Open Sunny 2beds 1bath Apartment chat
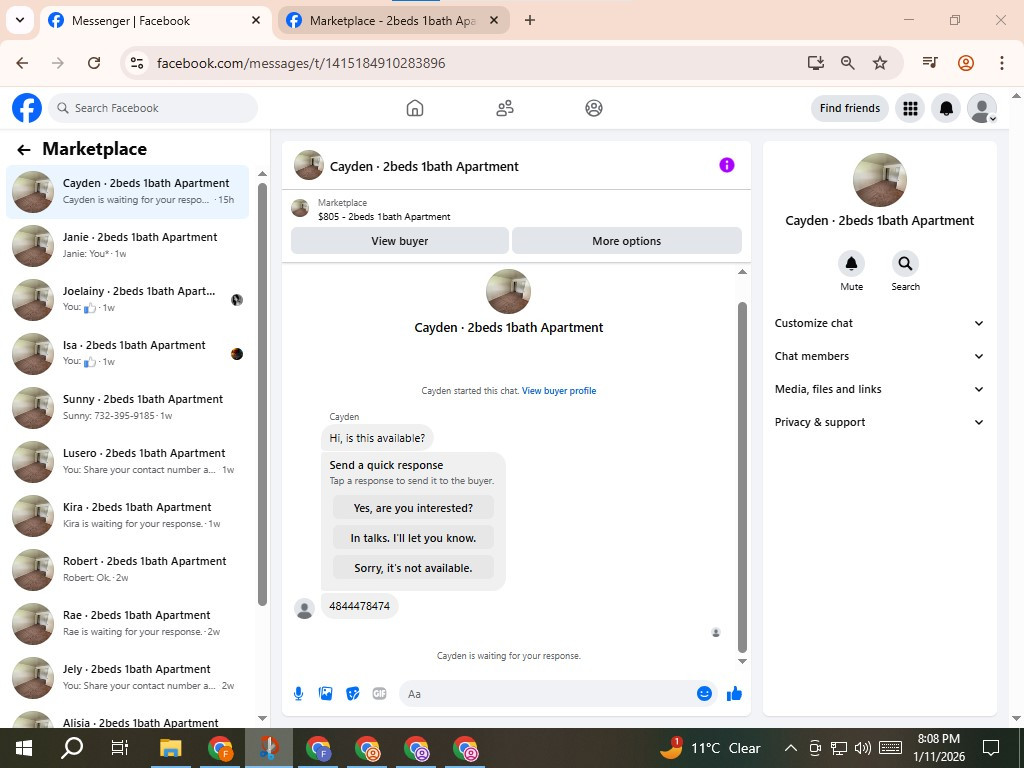Viewport: 1024px width, 768px height. (x=127, y=408)
